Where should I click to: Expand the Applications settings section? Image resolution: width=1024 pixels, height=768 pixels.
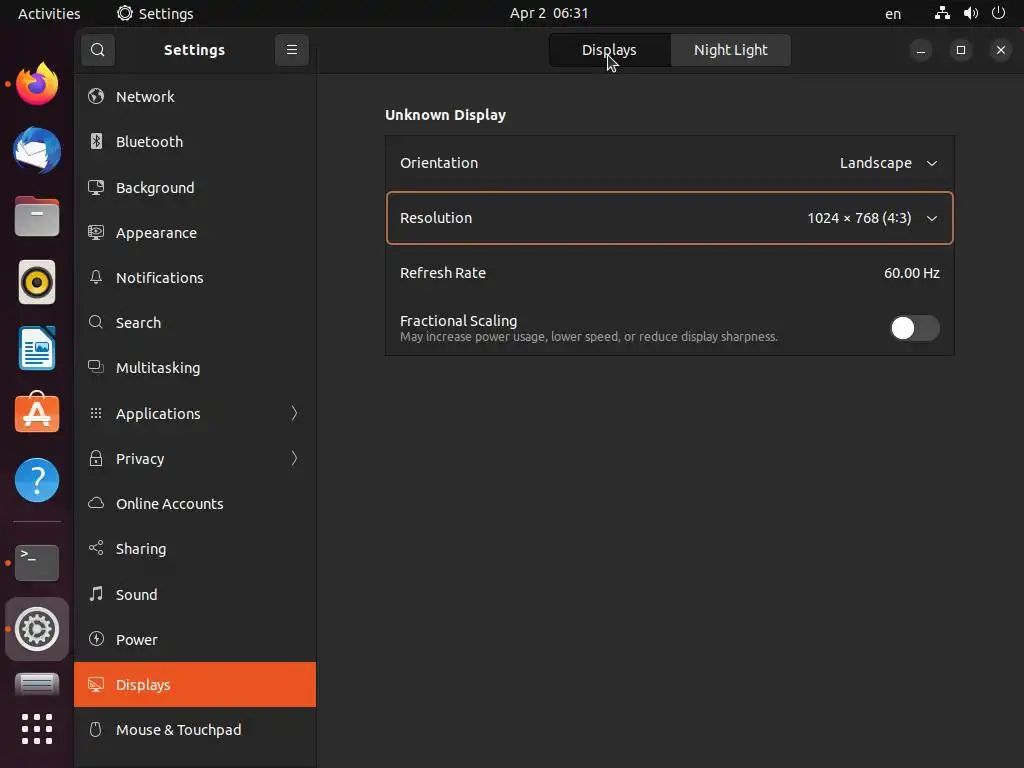[195, 413]
